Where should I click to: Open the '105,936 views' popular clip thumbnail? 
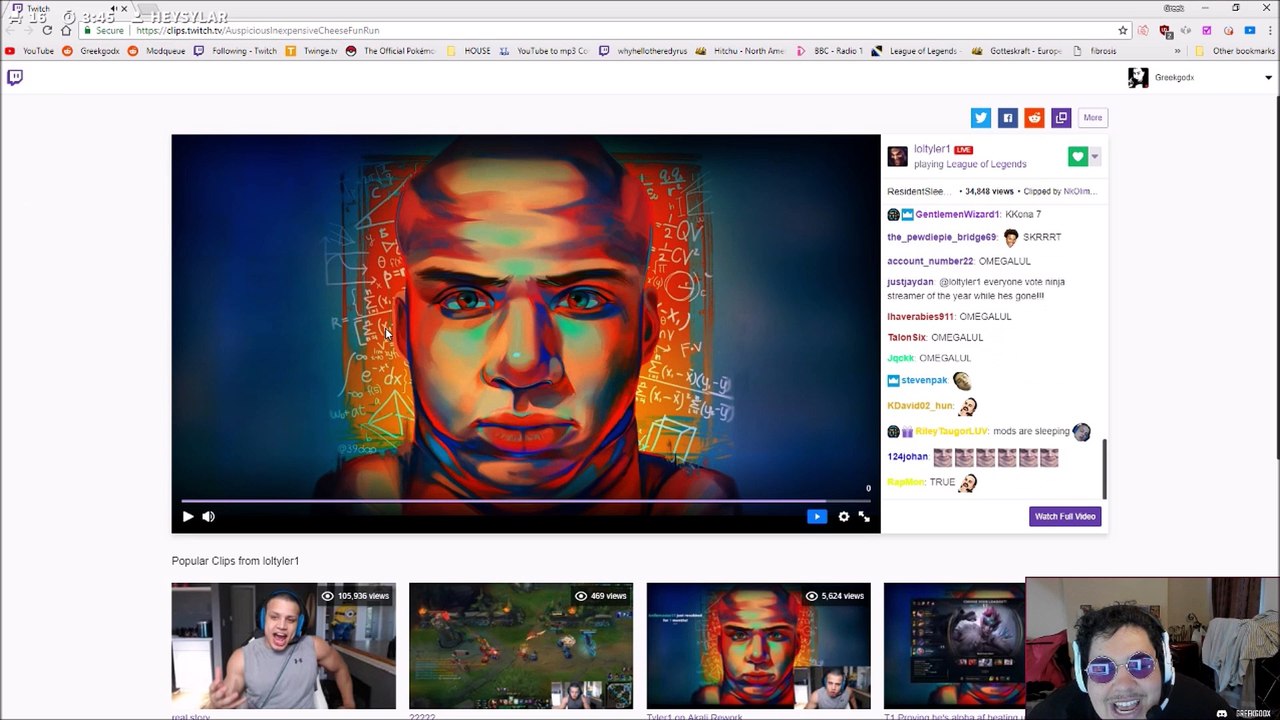(283, 646)
